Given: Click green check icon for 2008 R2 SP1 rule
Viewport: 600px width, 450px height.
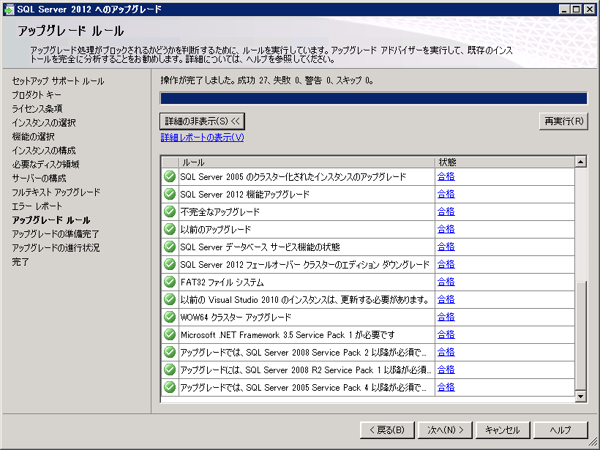Looking at the screenshot, I should [x=170, y=370].
